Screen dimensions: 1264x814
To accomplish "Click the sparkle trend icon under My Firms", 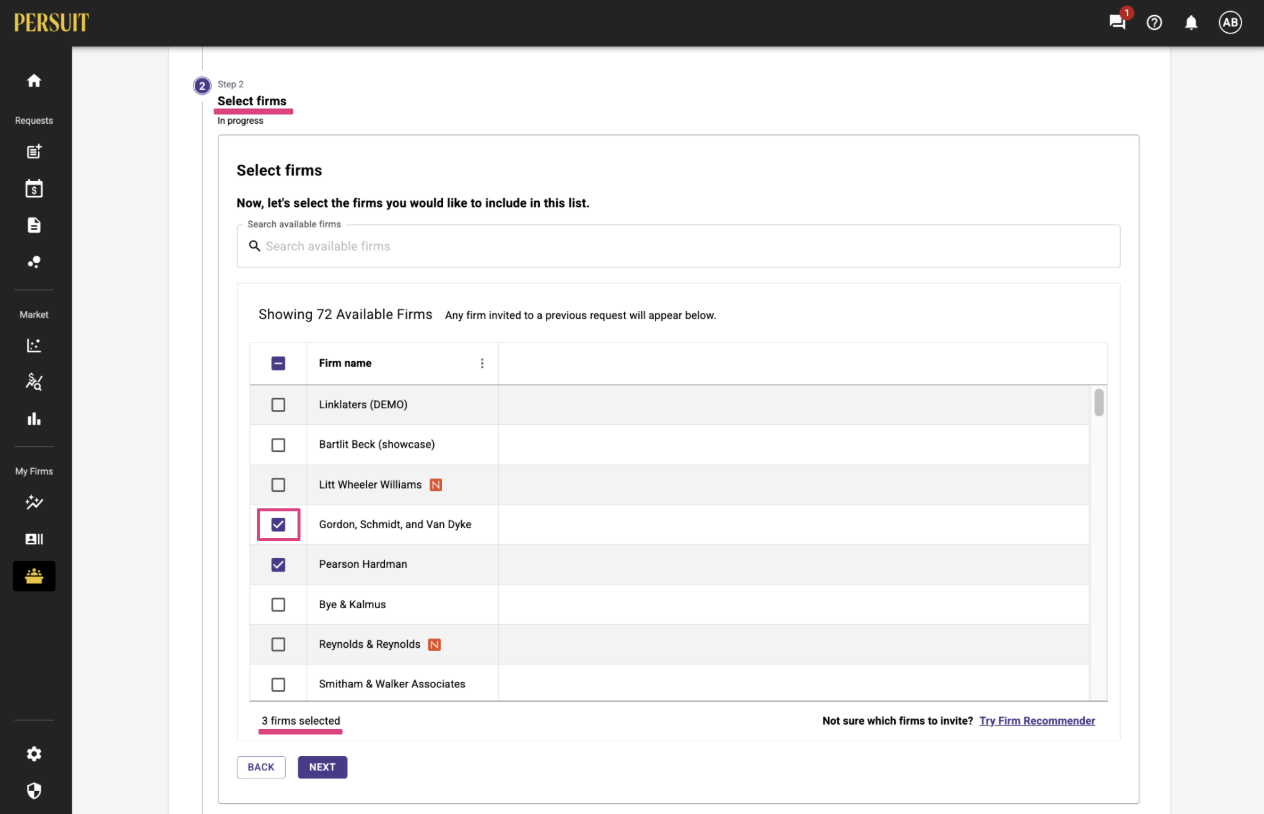I will [x=34, y=502].
